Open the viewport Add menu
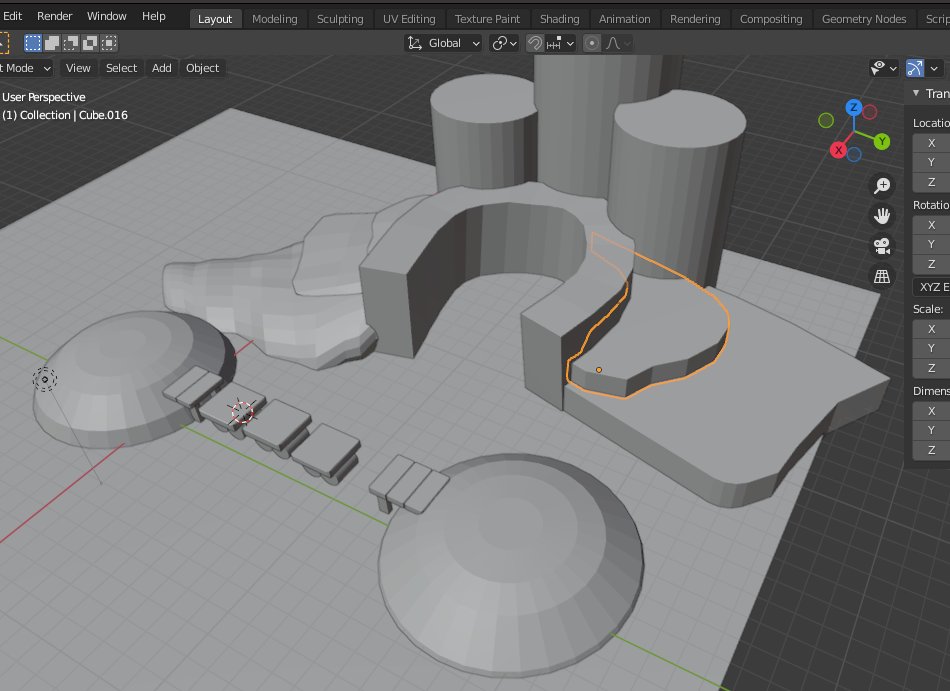 (x=161, y=68)
